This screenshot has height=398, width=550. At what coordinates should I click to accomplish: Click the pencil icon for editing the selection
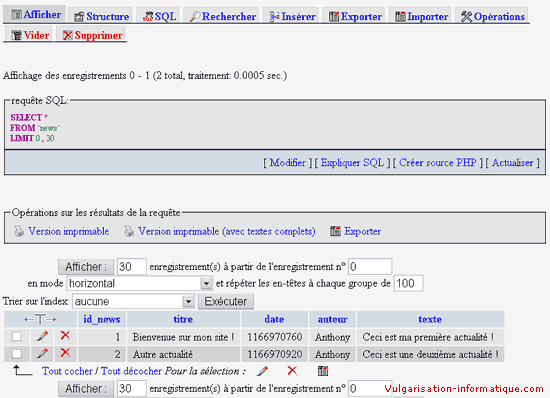pos(262,371)
